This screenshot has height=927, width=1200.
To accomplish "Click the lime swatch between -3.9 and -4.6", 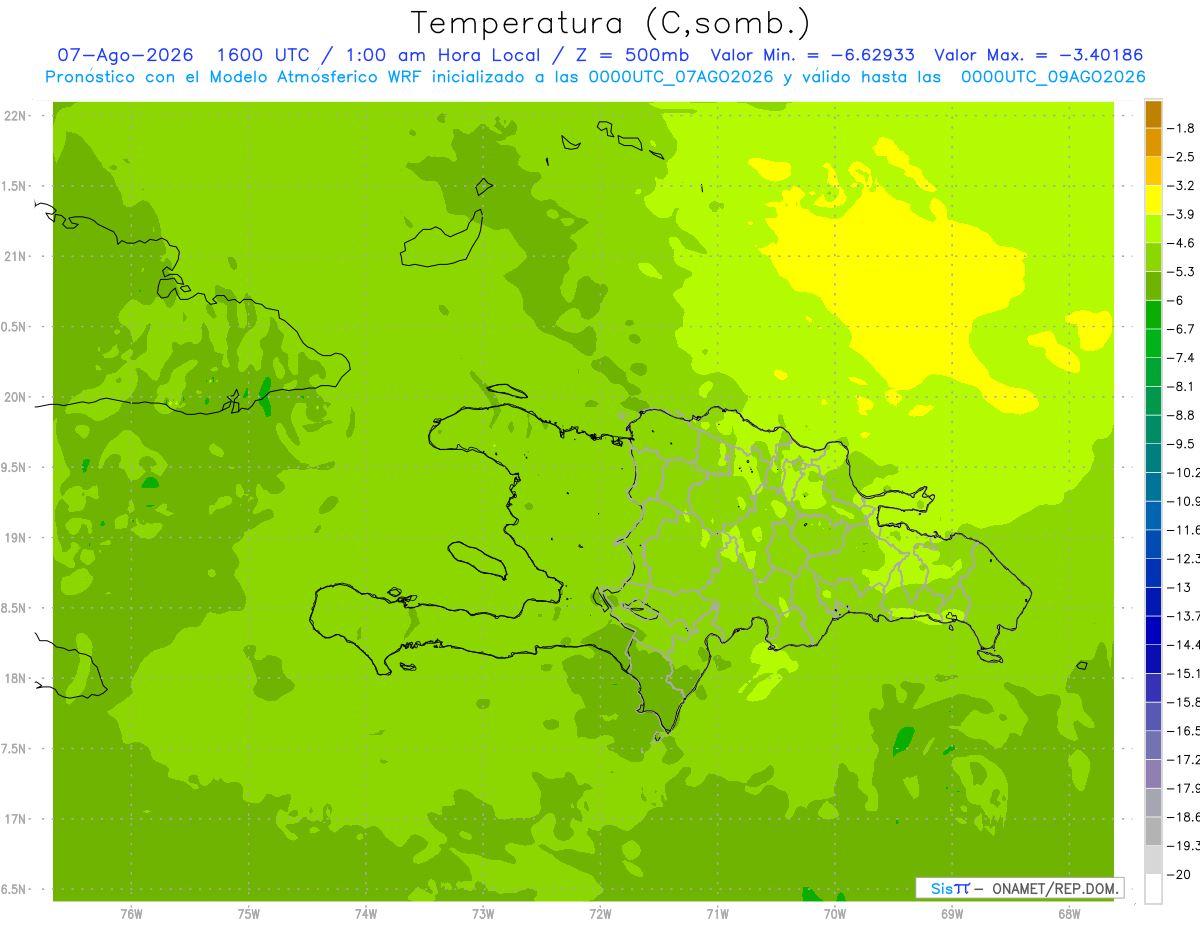I will click(x=1153, y=228).
